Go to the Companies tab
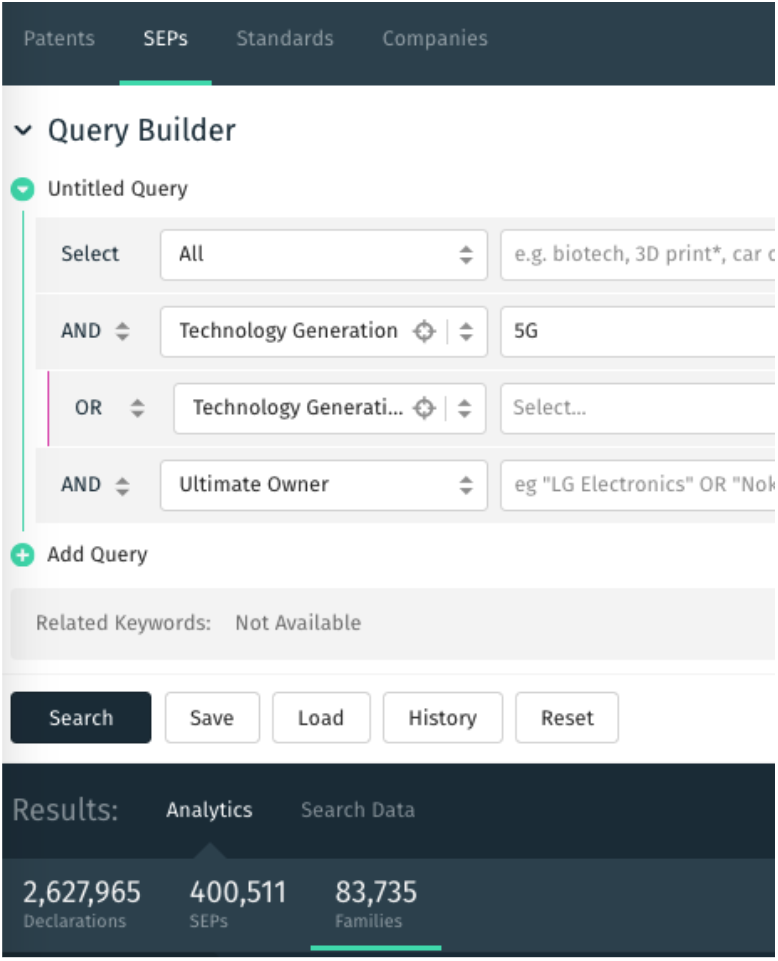The image size is (778, 961). [435, 39]
